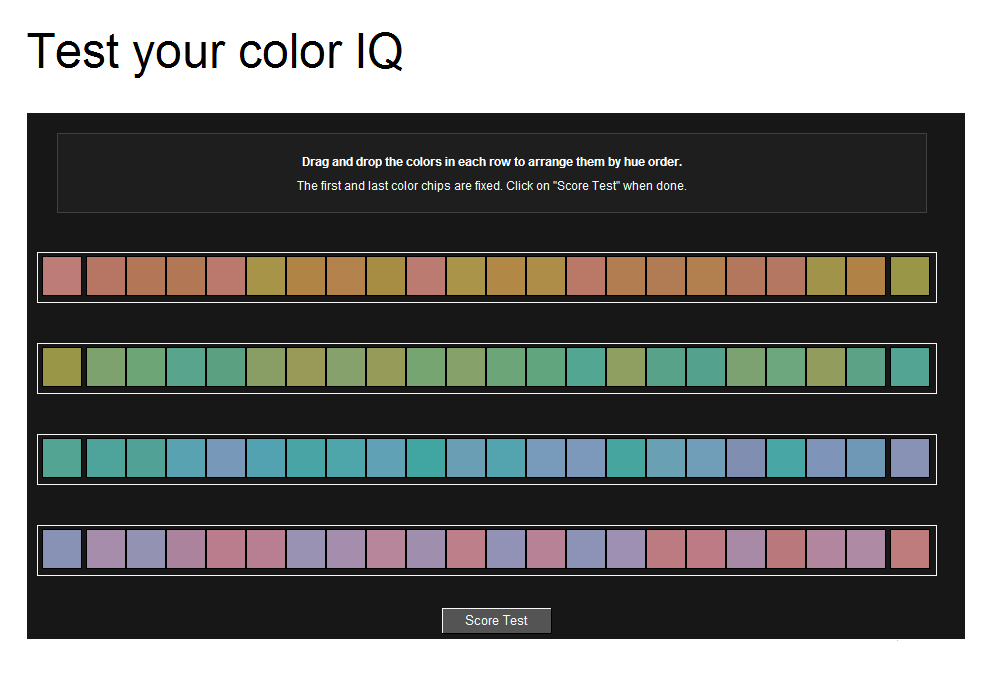The image size is (991, 675).
Task: Click the second-to-last chip in the fourth row
Action: pos(866,549)
